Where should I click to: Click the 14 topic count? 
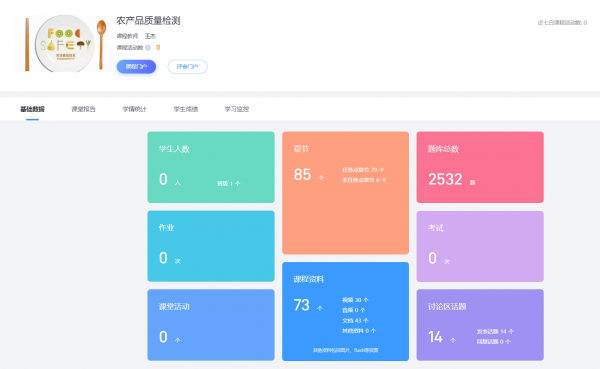(435, 337)
